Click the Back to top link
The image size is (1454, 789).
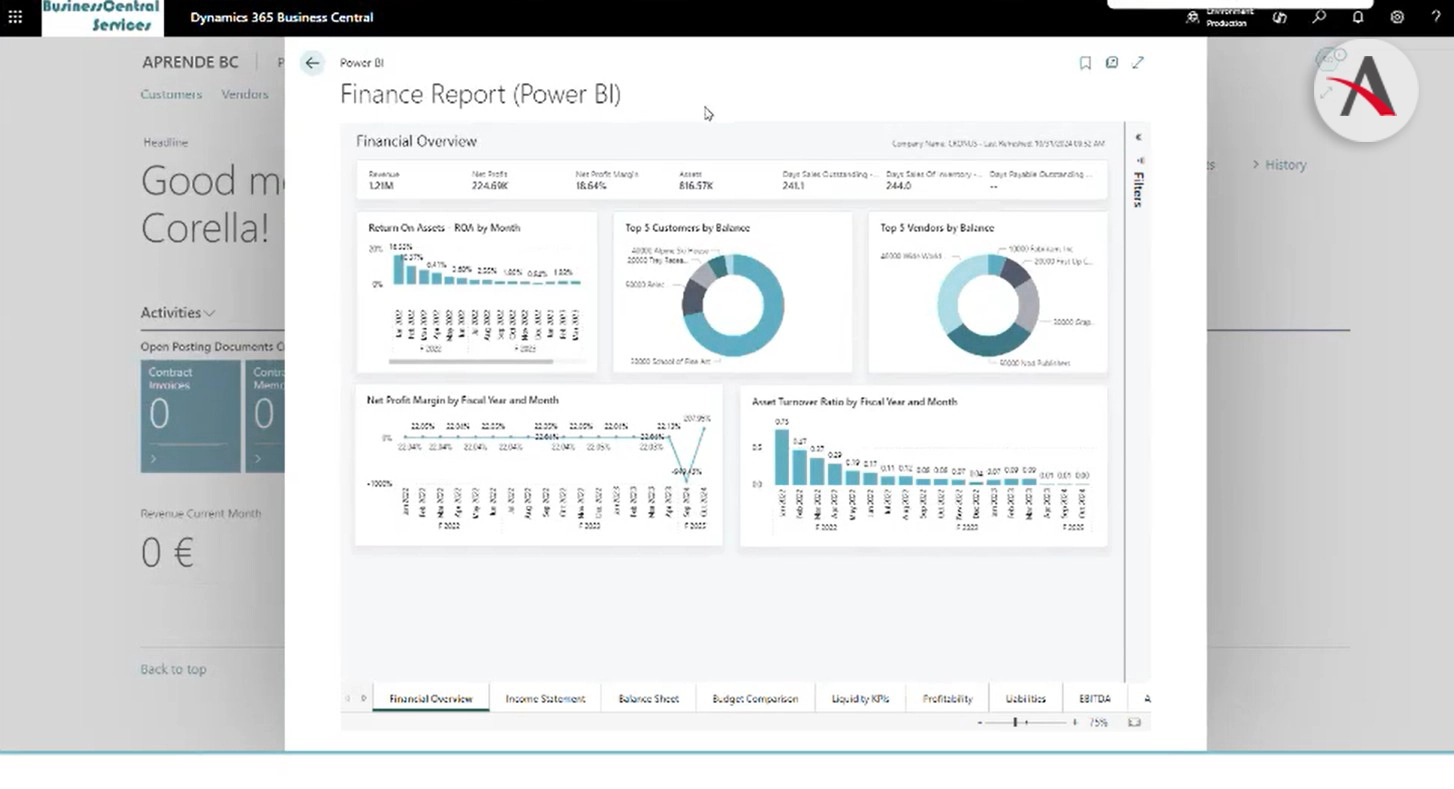click(173, 669)
